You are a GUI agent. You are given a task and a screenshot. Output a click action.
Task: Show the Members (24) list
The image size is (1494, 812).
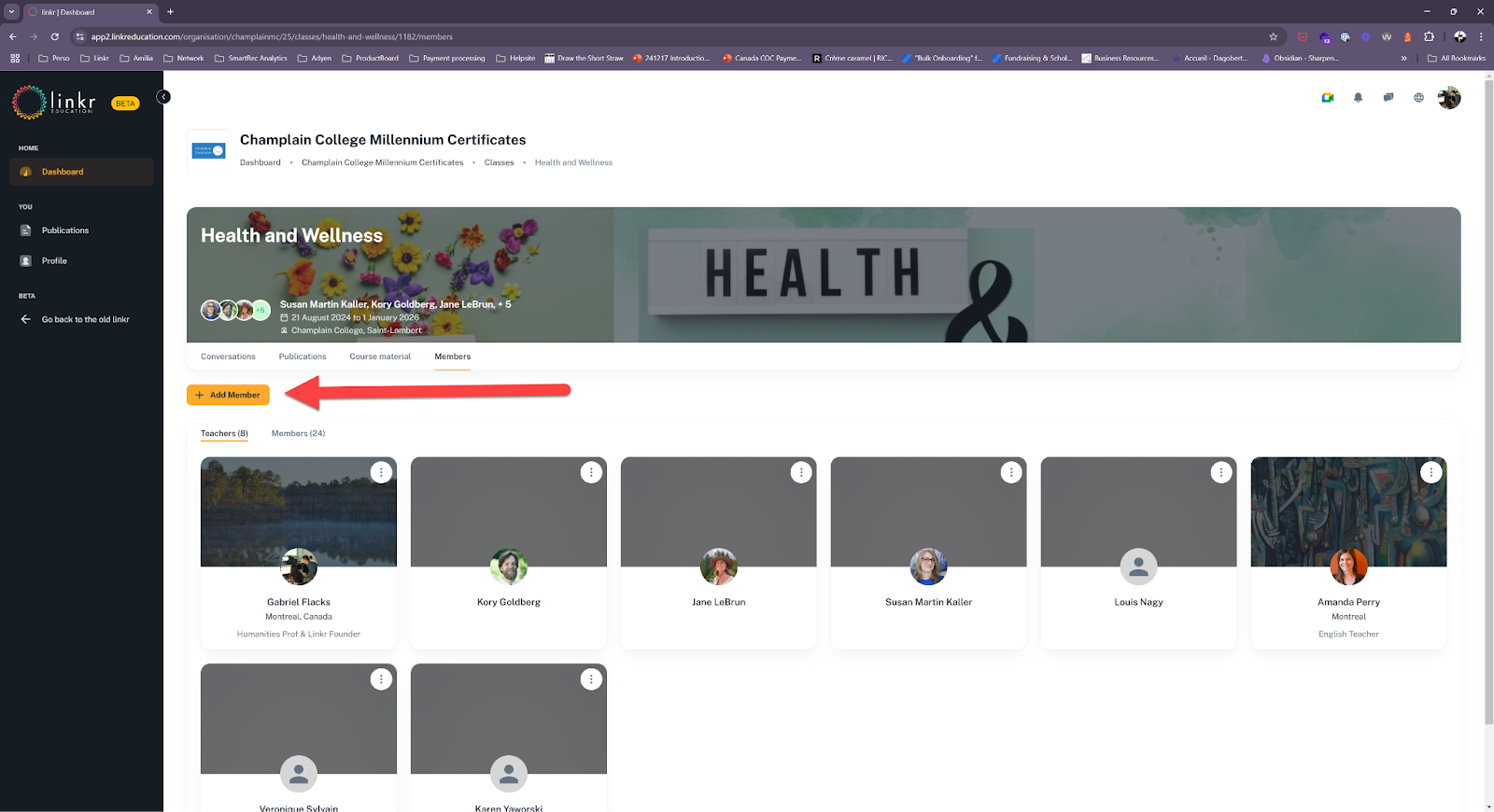(298, 433)
